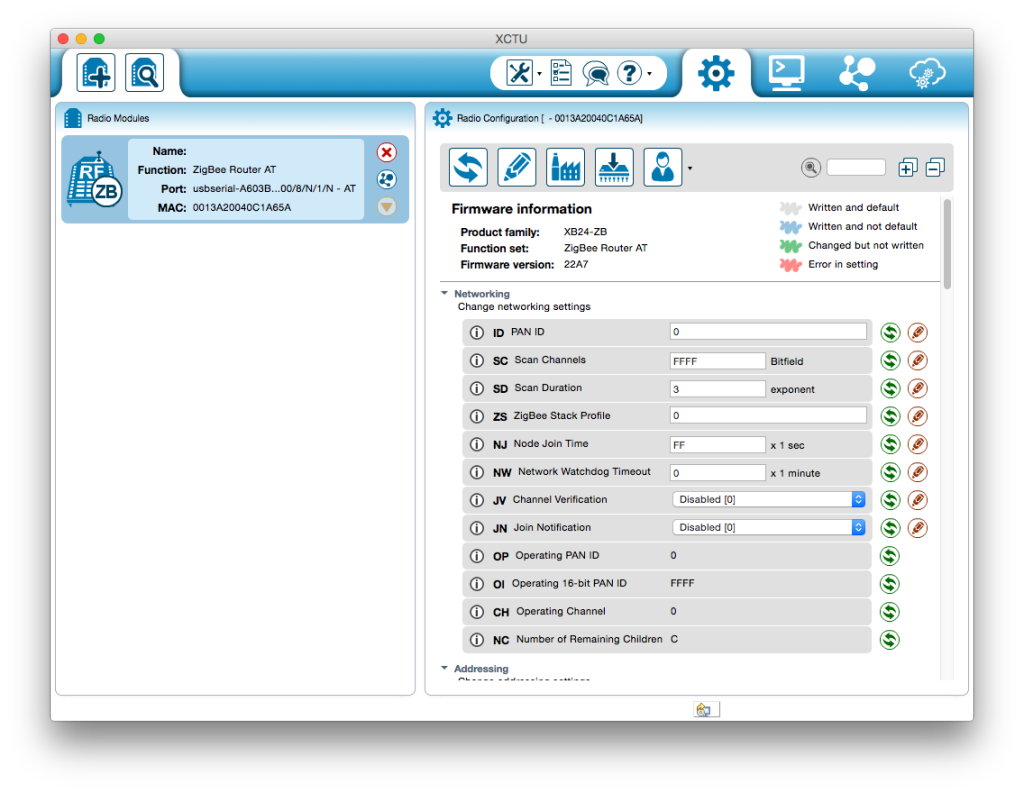Refresh the PAN ID setting value
Image resolution: width=1024 pixels, height=793 pixels.
[889, 332]
